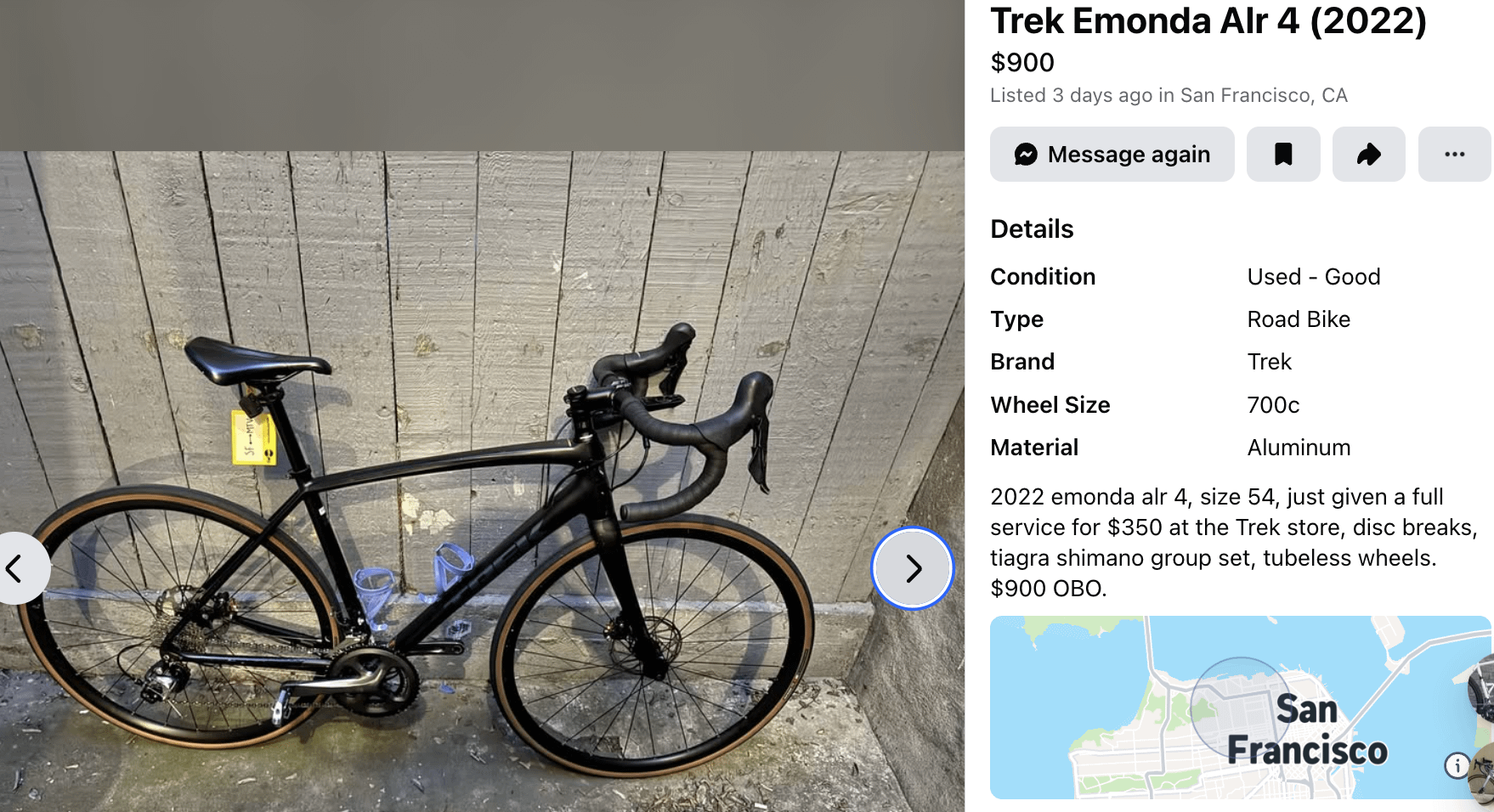Image resolution: width=1494 pixels, height=812 pixels.
Task: Click the Message again button
Action: (x=1112, y=155)
